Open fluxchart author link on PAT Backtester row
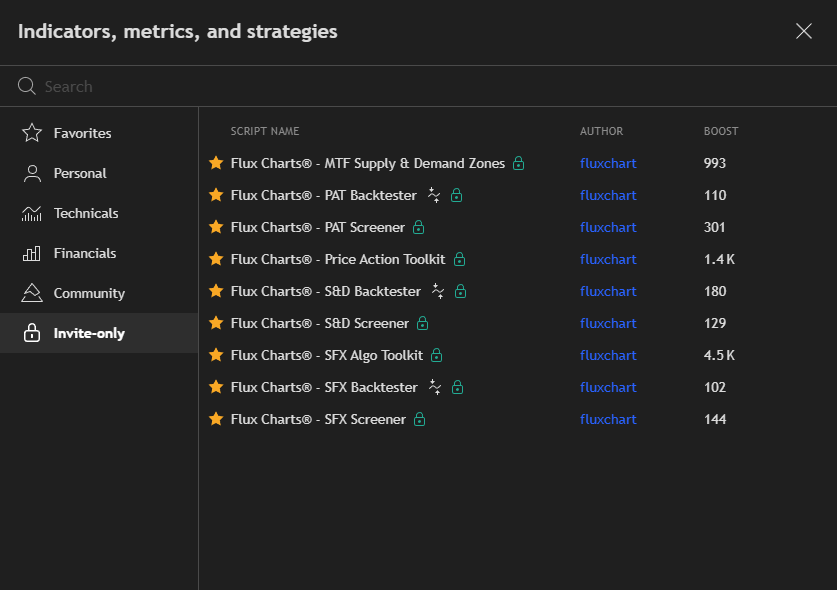837x590 pixels. click(608, 195)
